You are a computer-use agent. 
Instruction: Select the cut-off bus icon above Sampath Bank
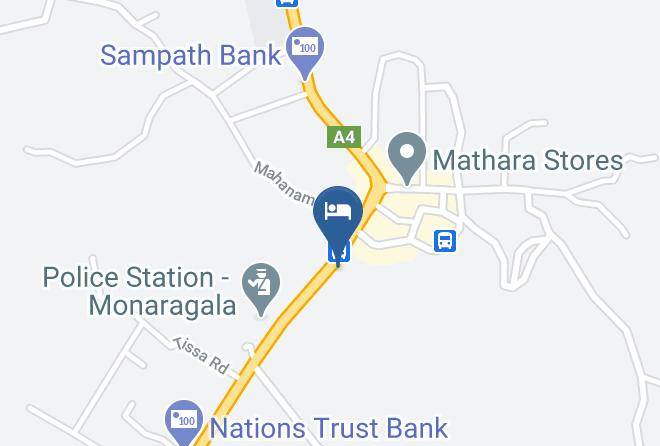(287, 3)
